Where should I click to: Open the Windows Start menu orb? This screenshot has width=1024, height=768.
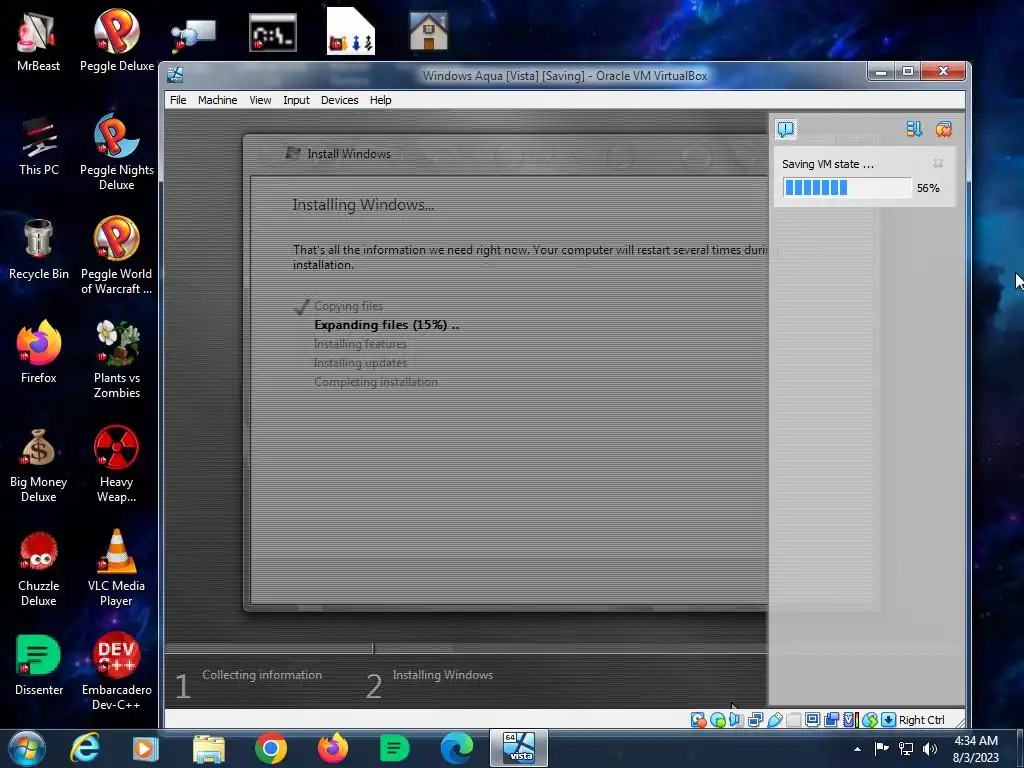pyautogui.click(x=27, y=748)
